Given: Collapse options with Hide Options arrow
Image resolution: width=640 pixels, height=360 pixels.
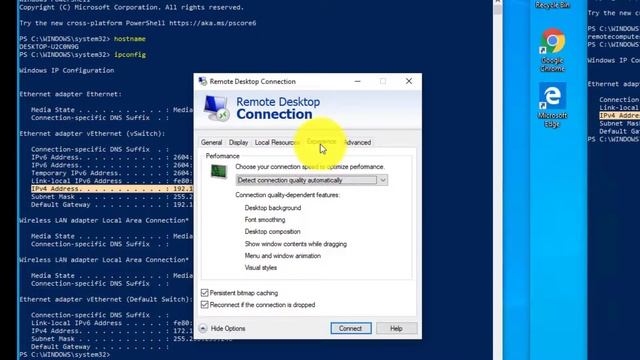Looking at the screenshot, I should point(203,328).
